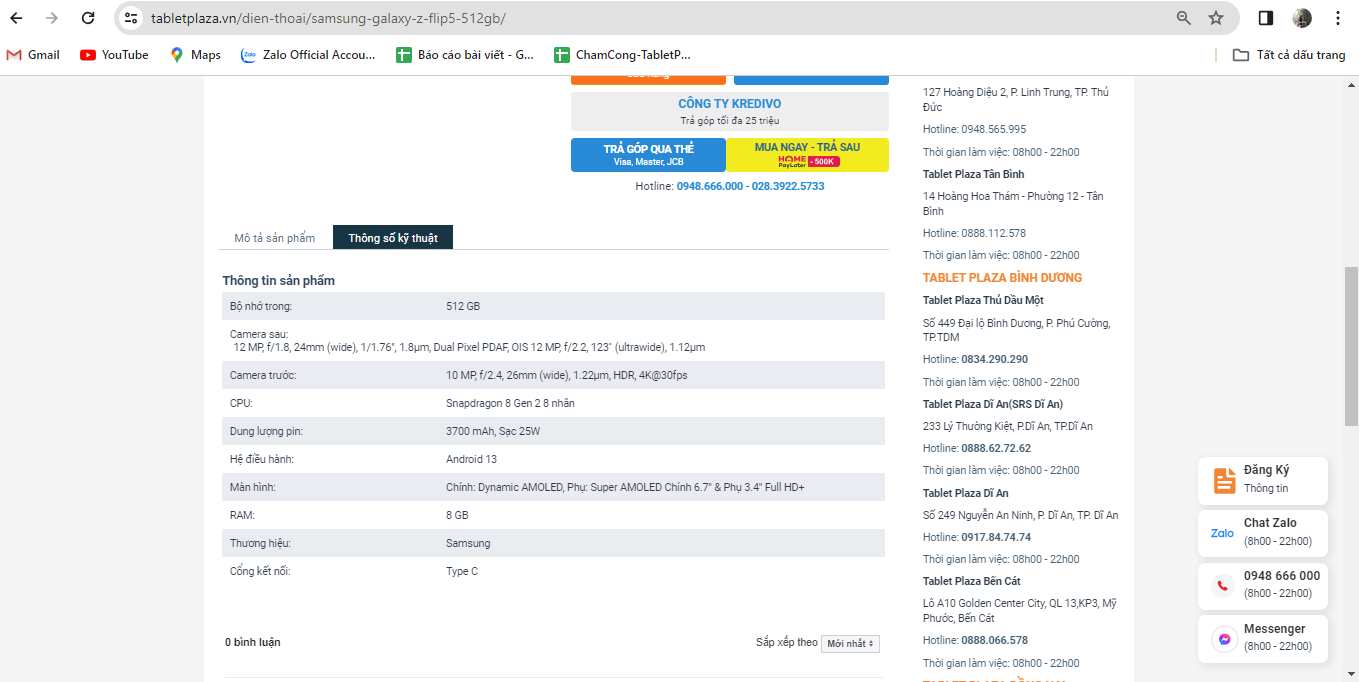Click Trả góp qua thẻ button
Viewport: 1359px width, 682px height.
click(648, 155)
